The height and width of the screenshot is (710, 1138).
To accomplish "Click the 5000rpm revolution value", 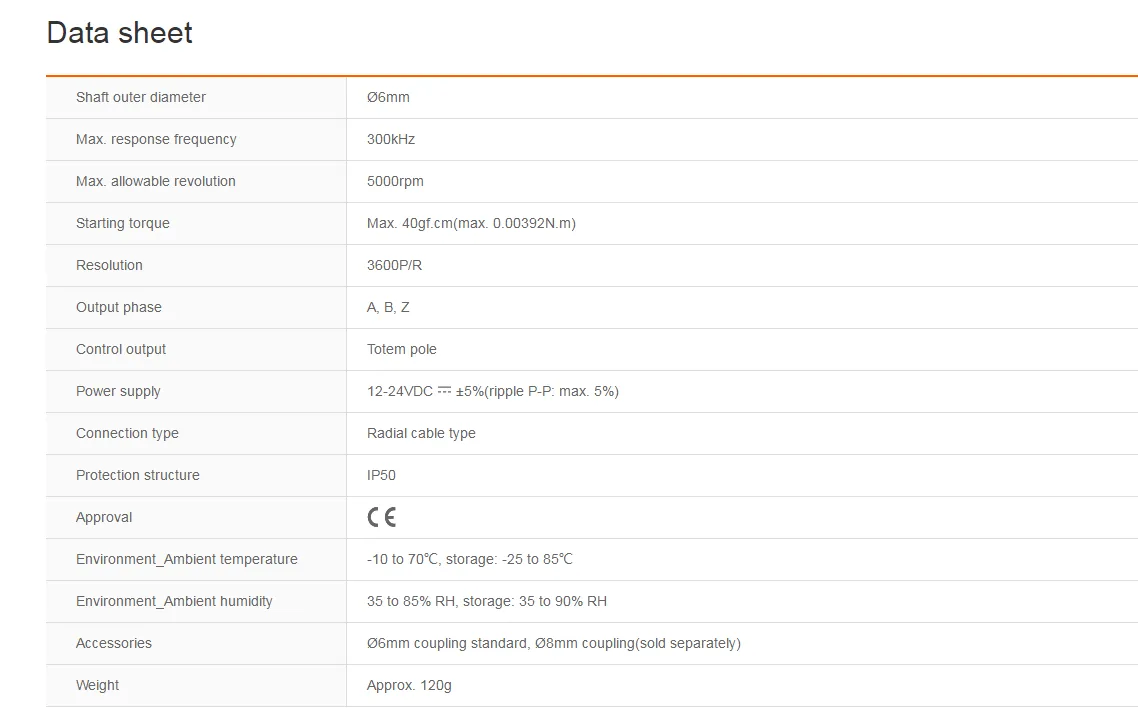I will click(x=396, y=181).
